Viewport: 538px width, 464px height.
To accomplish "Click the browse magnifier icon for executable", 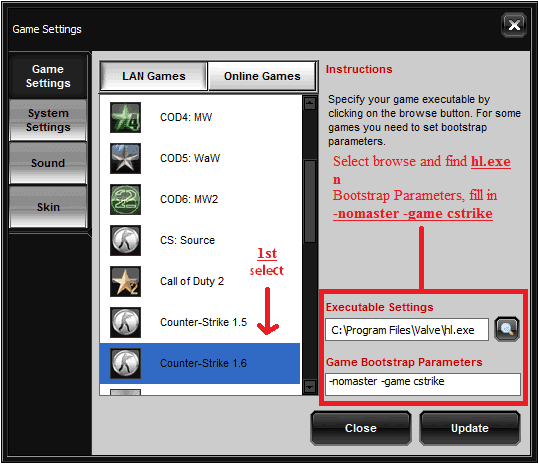I will pyautogui.click(x=507, y=329).
